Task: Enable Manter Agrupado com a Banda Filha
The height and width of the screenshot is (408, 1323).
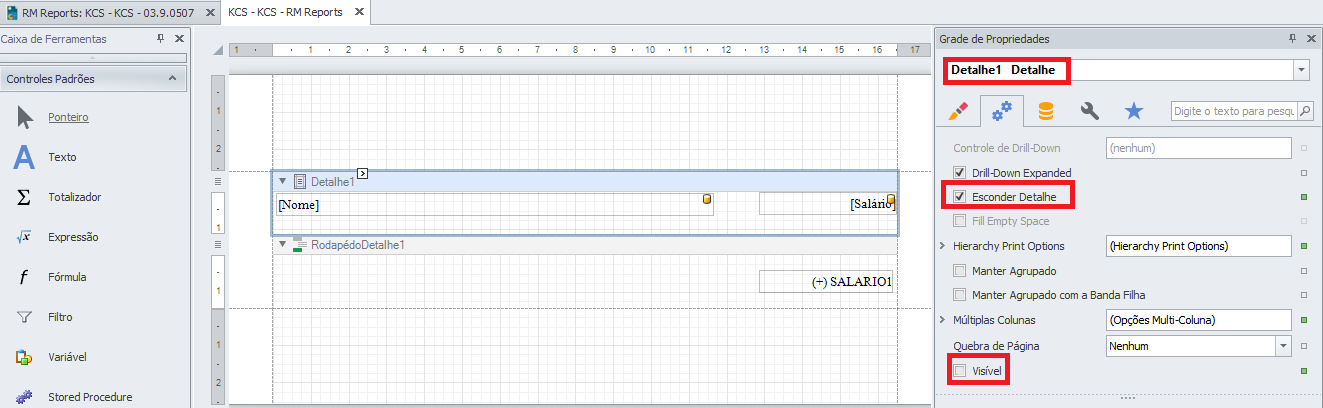Action: [960, 295]
